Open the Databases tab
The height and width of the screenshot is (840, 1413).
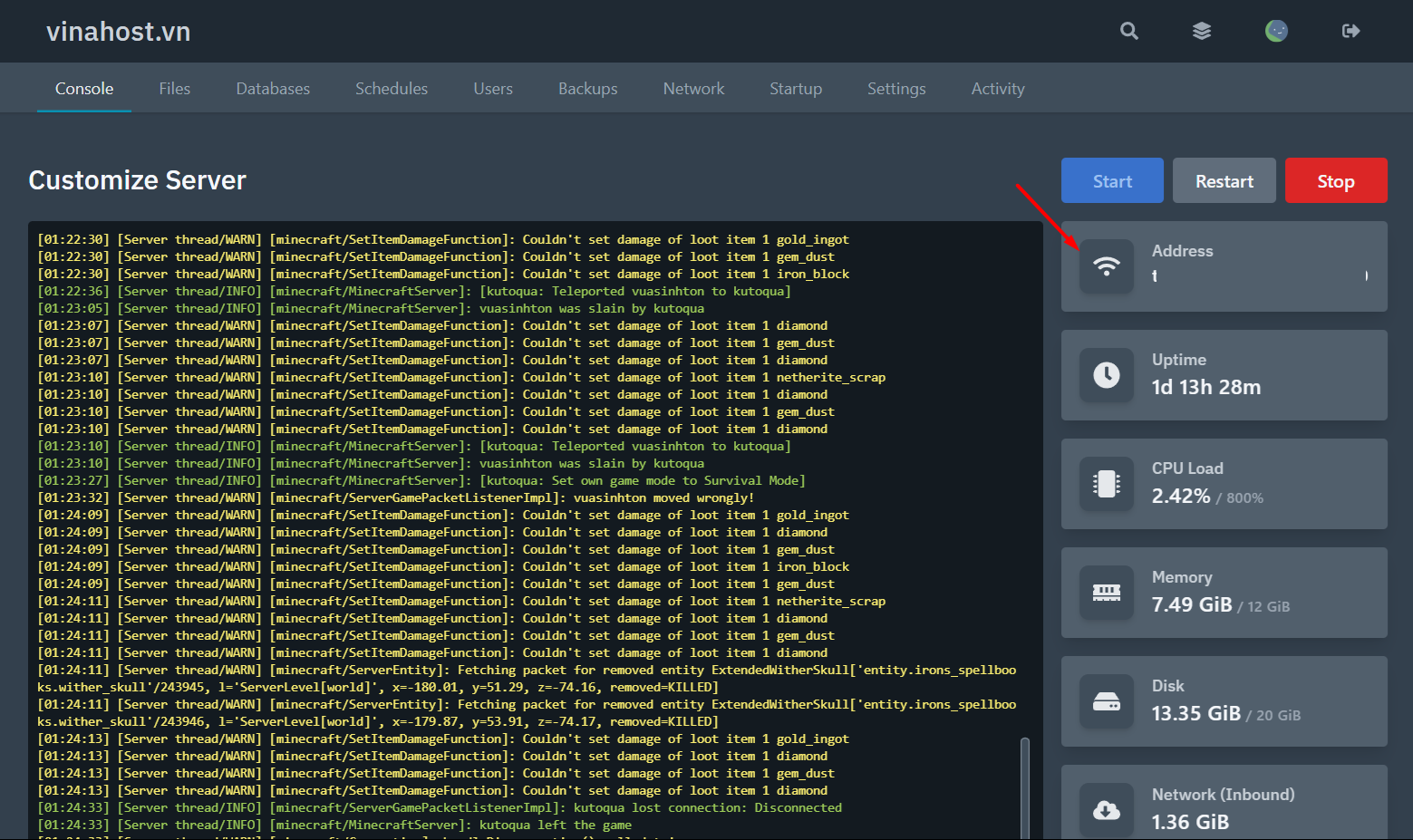pyautogui.click(x=273, y=89)
